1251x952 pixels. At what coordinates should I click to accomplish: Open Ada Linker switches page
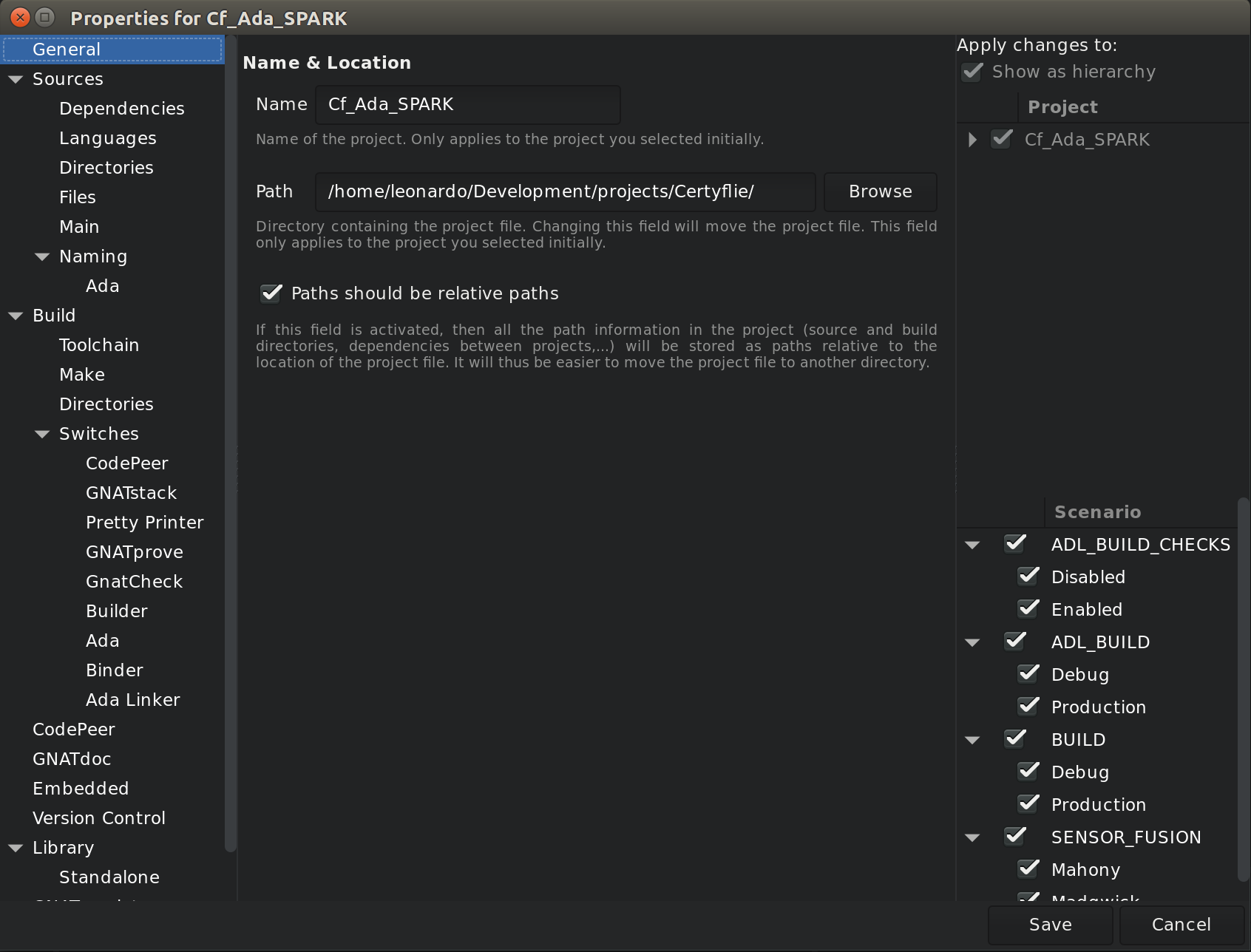click(x=133, y=700)
